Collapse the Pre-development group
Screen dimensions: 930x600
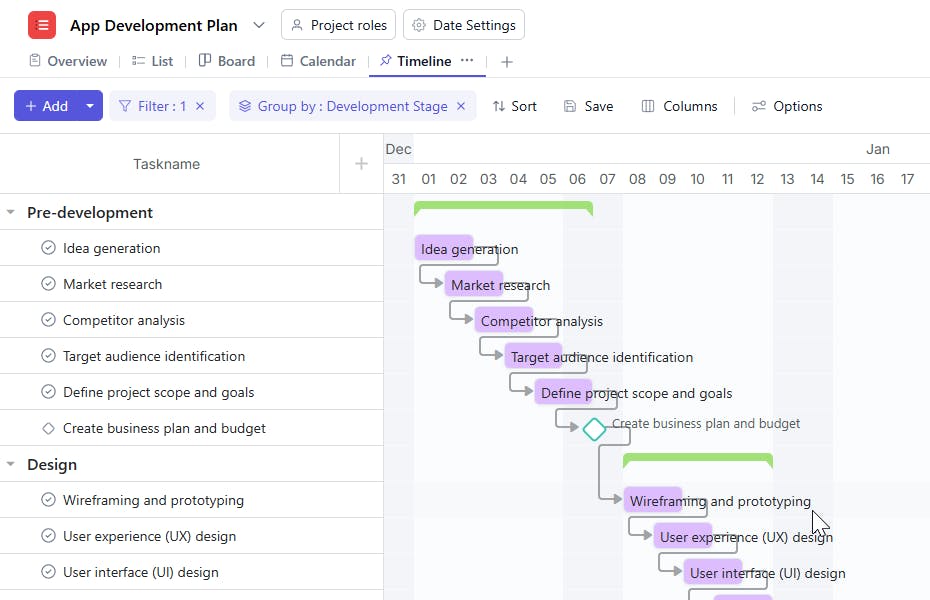coord(11,212)
